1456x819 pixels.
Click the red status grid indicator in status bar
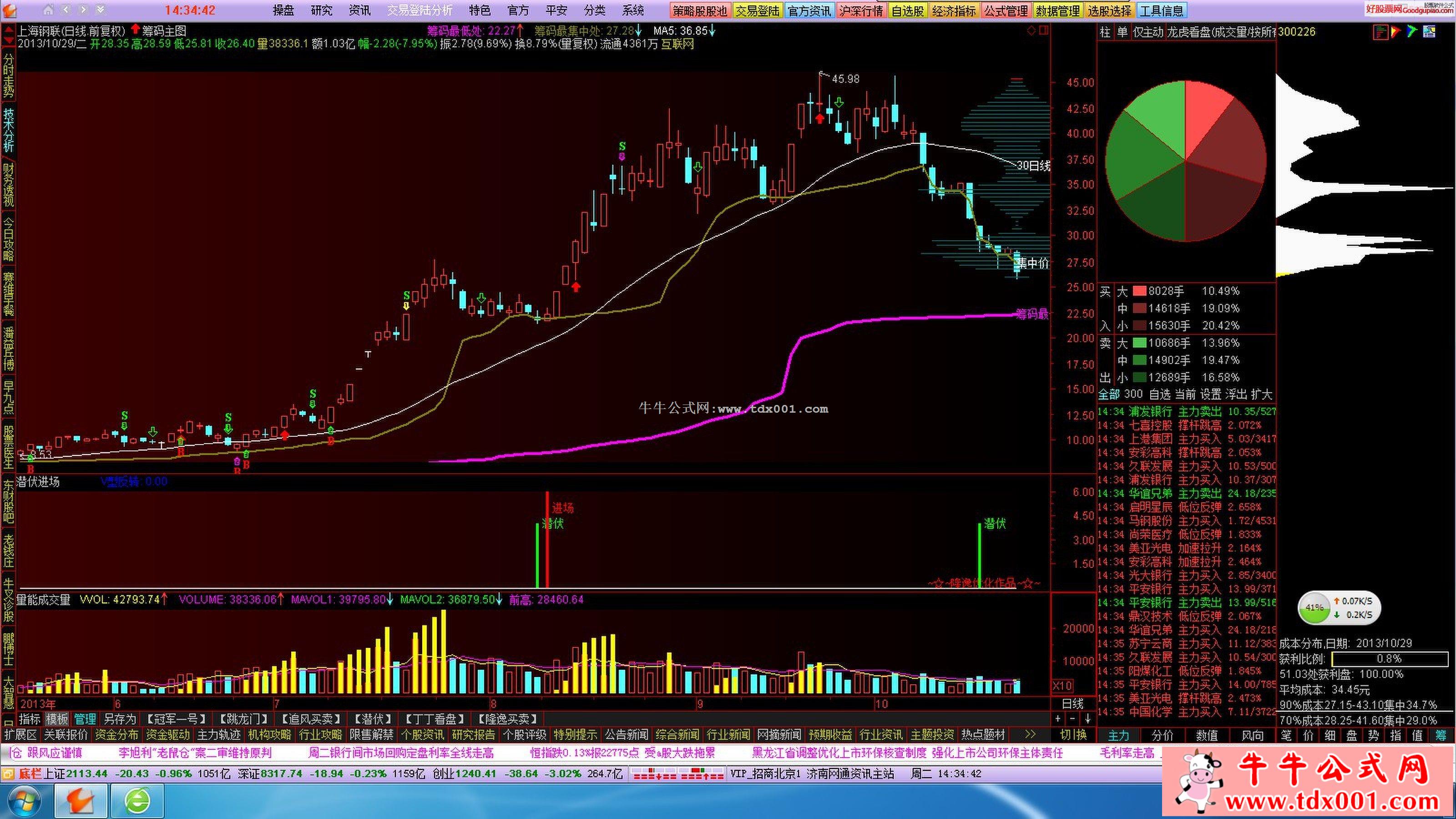pos(677,774)
